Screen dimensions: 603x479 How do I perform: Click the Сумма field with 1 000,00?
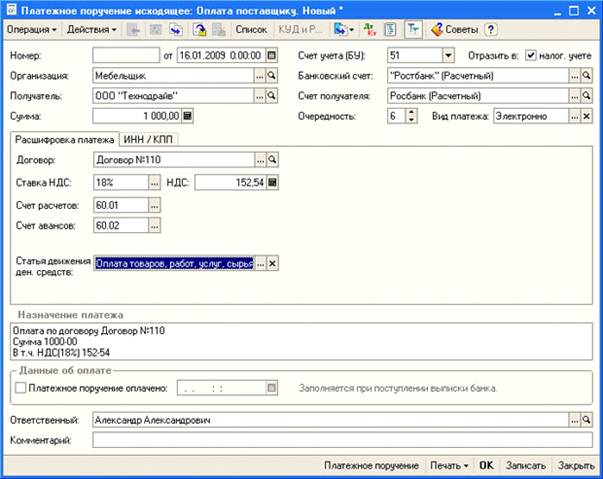pyautogui.click(x=137, y=116)
